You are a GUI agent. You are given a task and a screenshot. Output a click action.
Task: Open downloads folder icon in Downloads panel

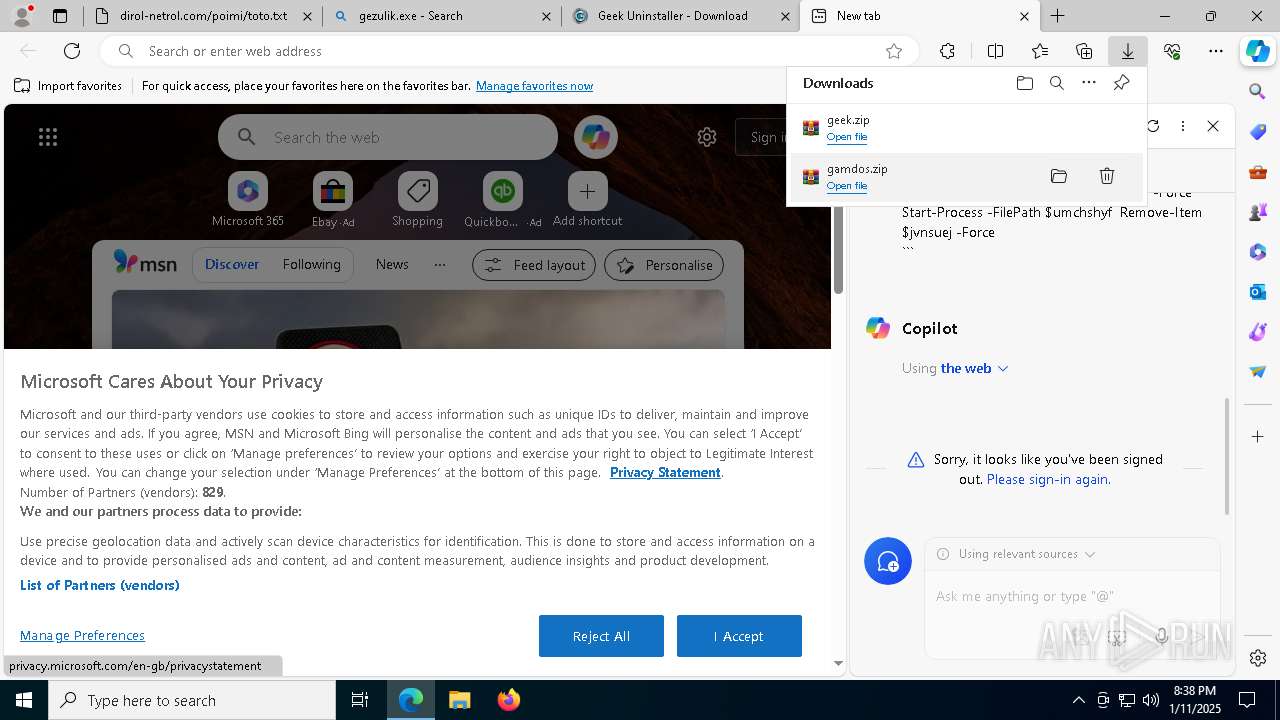1025,83
